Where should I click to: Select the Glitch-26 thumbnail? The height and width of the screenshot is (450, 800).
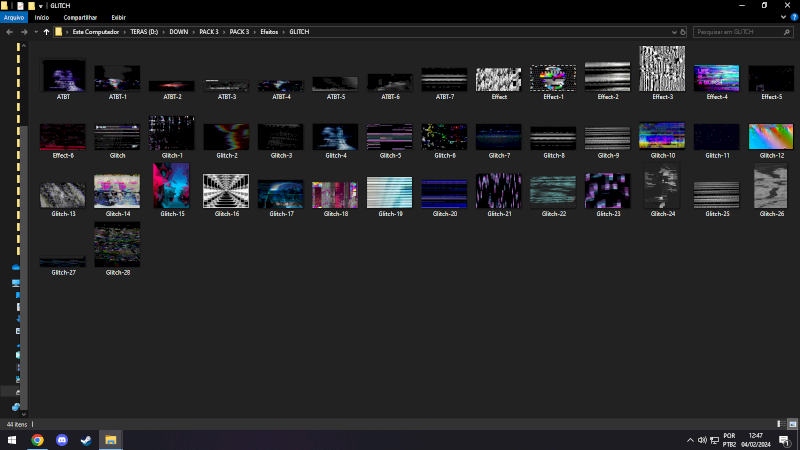(771, 186)
